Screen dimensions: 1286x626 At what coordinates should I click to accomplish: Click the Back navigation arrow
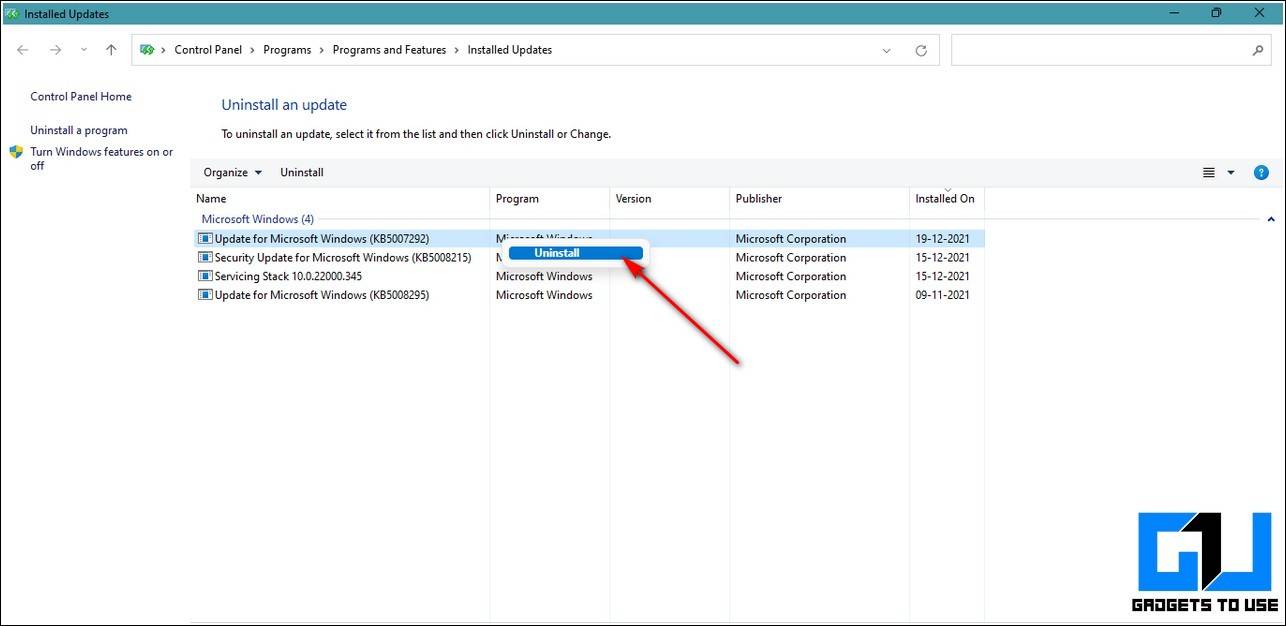23,50
